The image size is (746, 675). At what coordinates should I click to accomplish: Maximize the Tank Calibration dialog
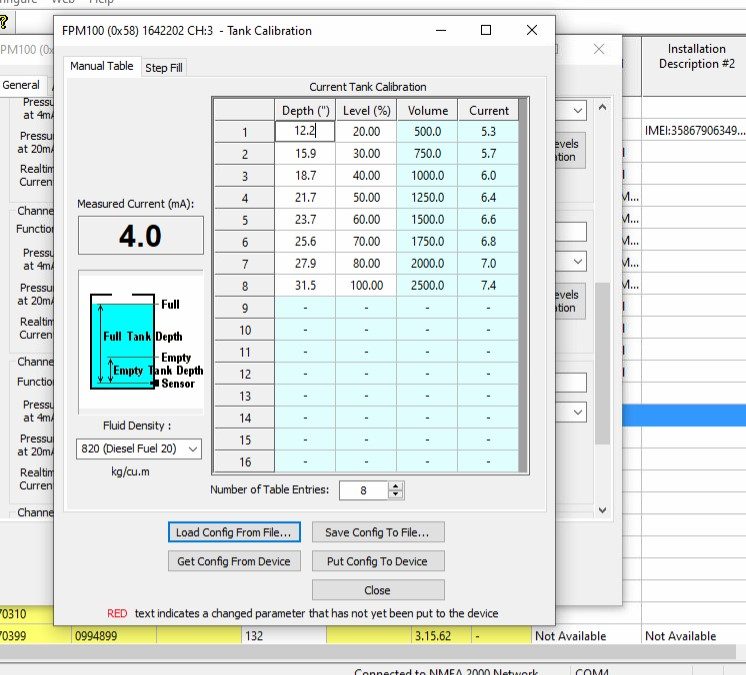pos(486,31)
